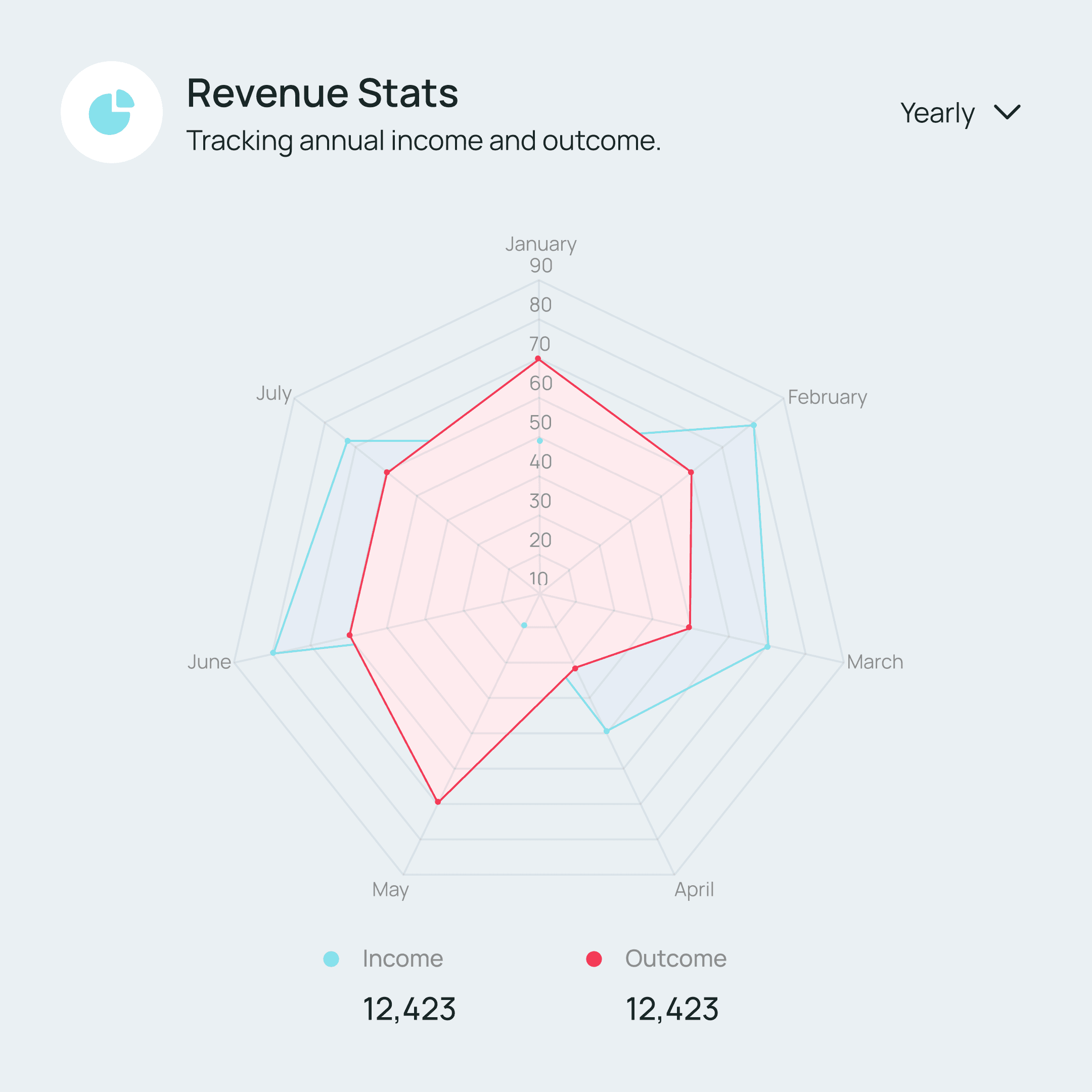Select the July axis label
The image size is (1092, 1092).
coord(274,392)
